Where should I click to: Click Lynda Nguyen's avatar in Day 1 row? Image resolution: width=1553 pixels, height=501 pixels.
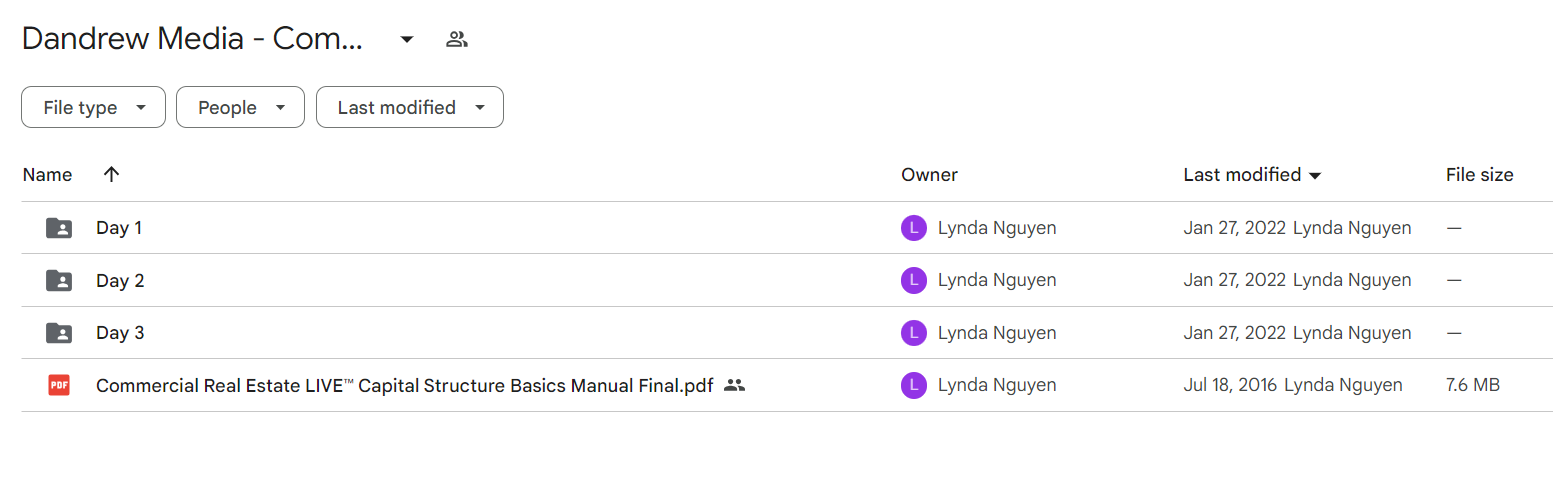tap(913, 228)
